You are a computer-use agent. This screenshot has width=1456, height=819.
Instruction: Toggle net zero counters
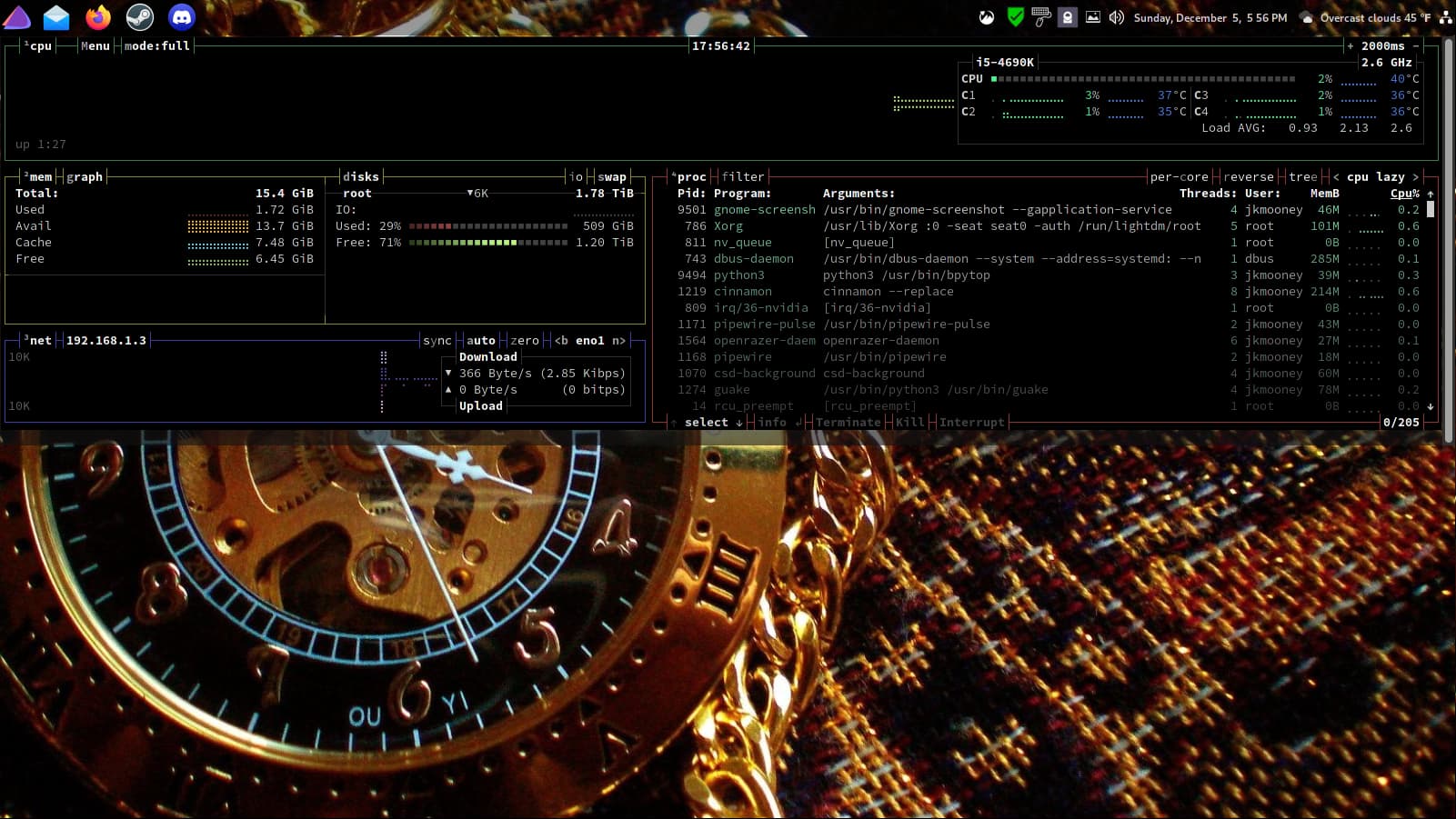525,340
